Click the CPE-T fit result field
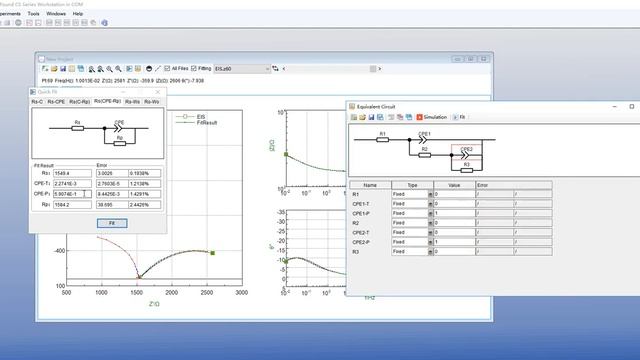Viewport: 640px width, 360px height. pyautogui.click(x=72, y=184)
